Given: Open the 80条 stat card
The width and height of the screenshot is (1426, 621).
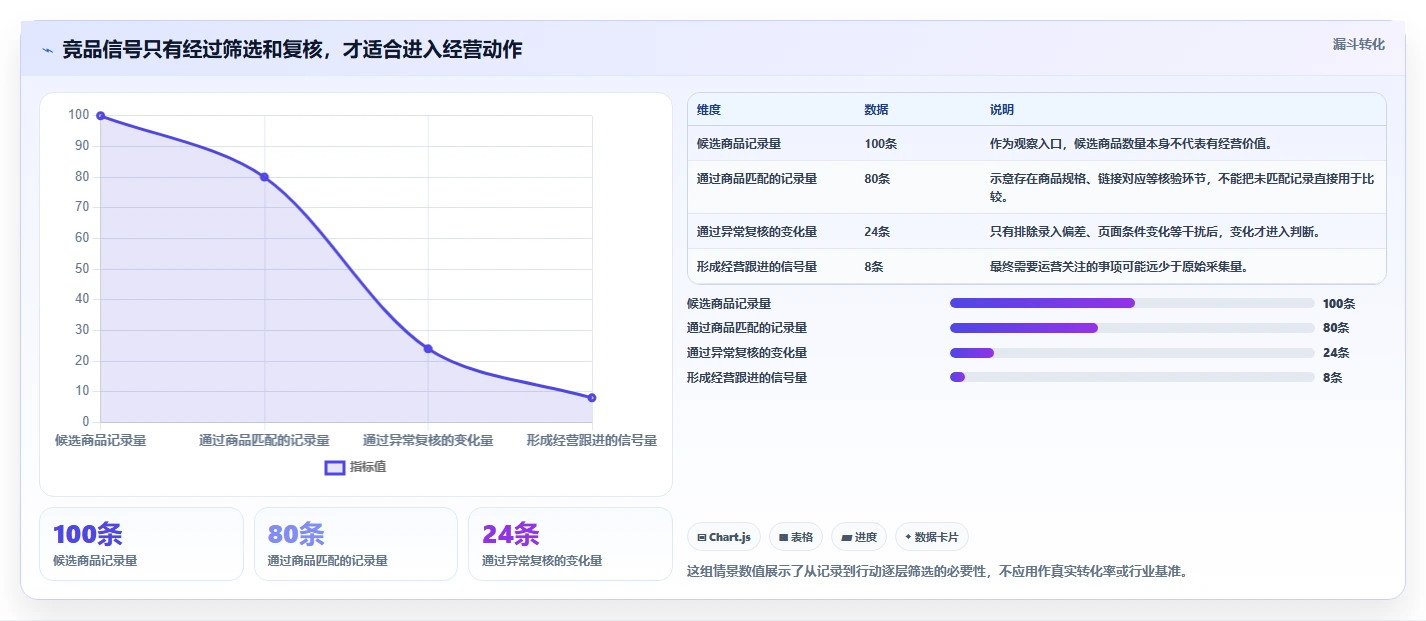Looking at the screenshot, I should [356, 544].
